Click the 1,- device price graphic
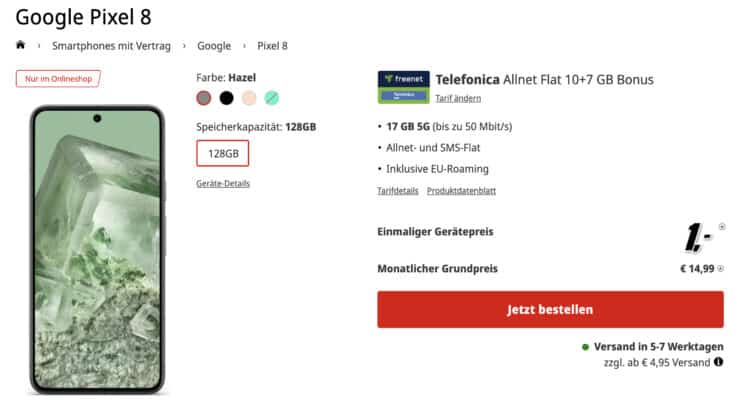 point(698,237)
